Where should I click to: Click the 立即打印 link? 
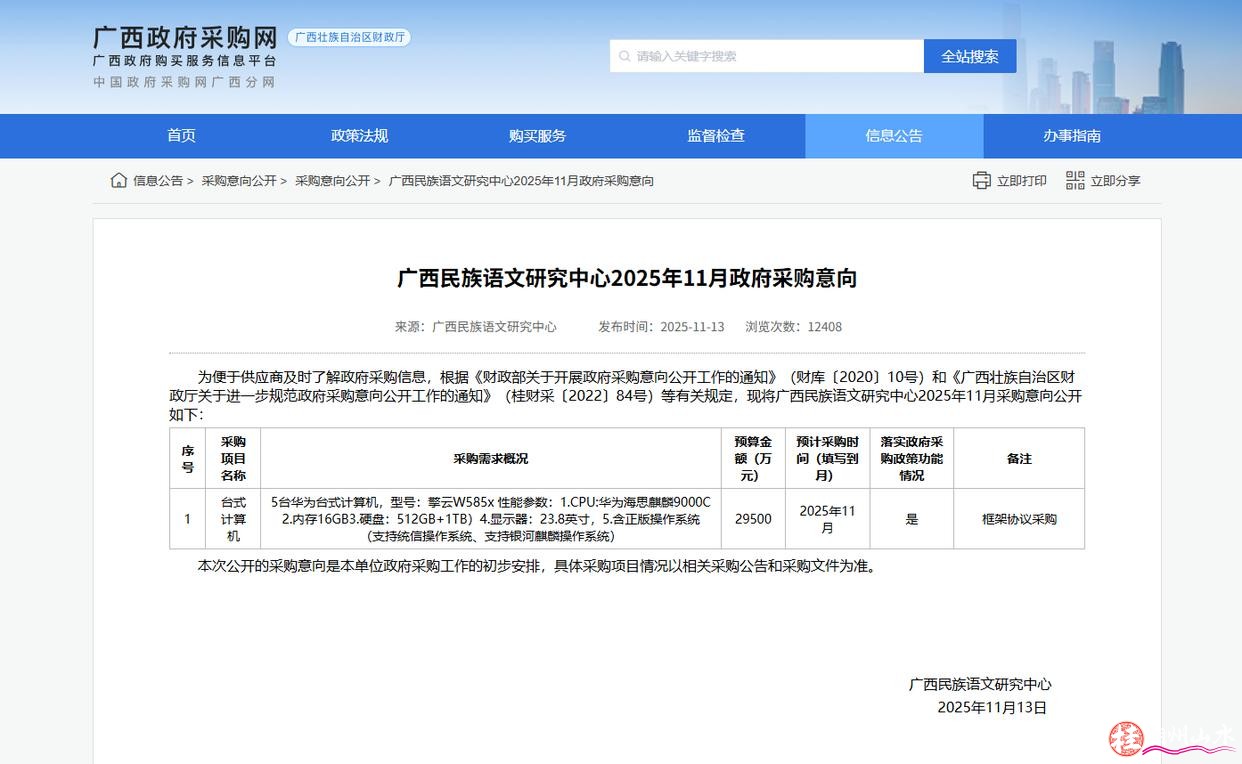[x=1021, y=181]
